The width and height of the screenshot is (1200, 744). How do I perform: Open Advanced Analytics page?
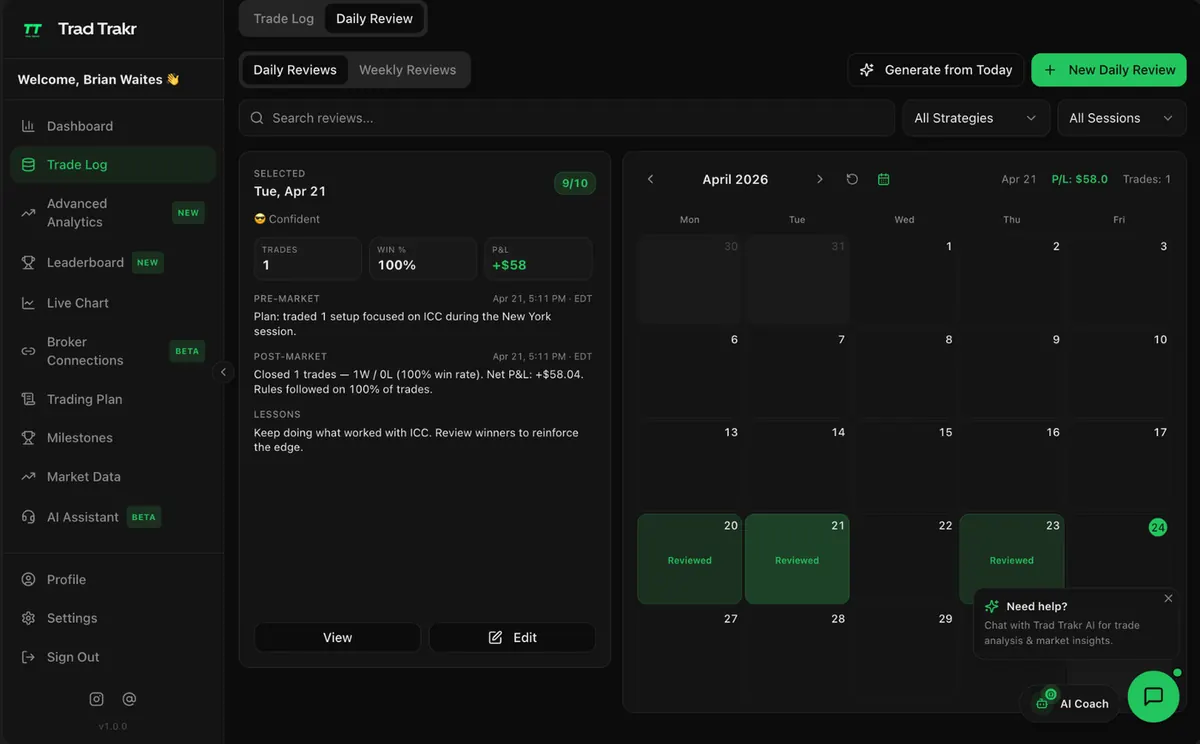point(112,213)
